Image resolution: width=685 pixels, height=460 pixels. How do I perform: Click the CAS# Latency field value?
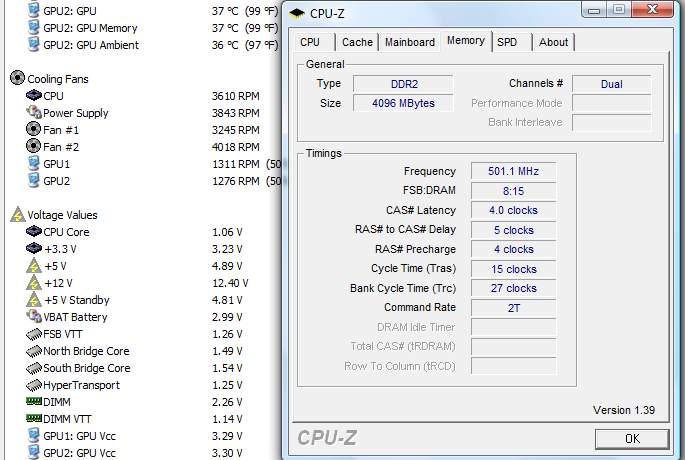(x=513, y=210)
